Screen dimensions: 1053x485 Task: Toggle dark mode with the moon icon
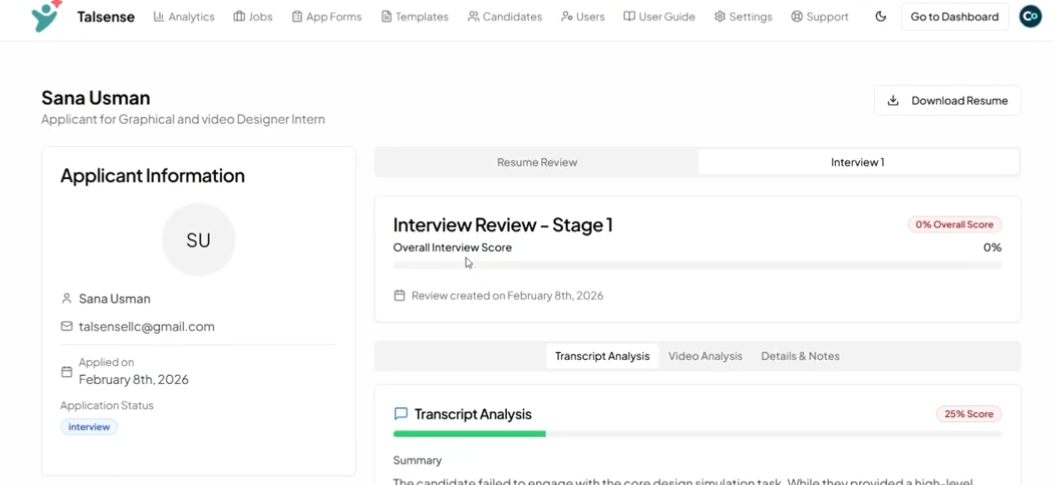(x=880, y=17)
